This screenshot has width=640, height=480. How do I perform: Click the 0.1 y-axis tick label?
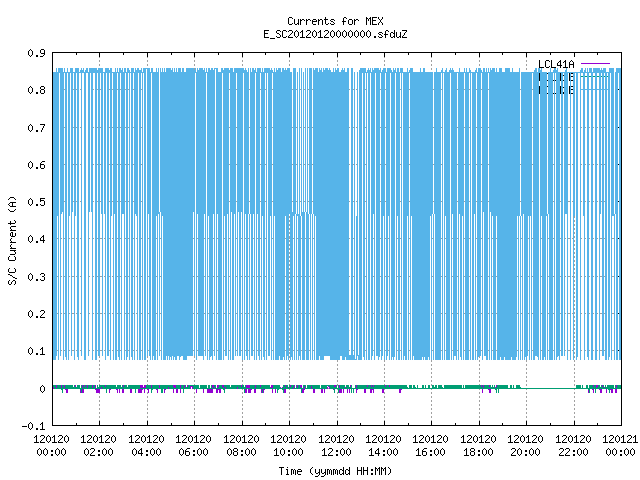(36, 351)
